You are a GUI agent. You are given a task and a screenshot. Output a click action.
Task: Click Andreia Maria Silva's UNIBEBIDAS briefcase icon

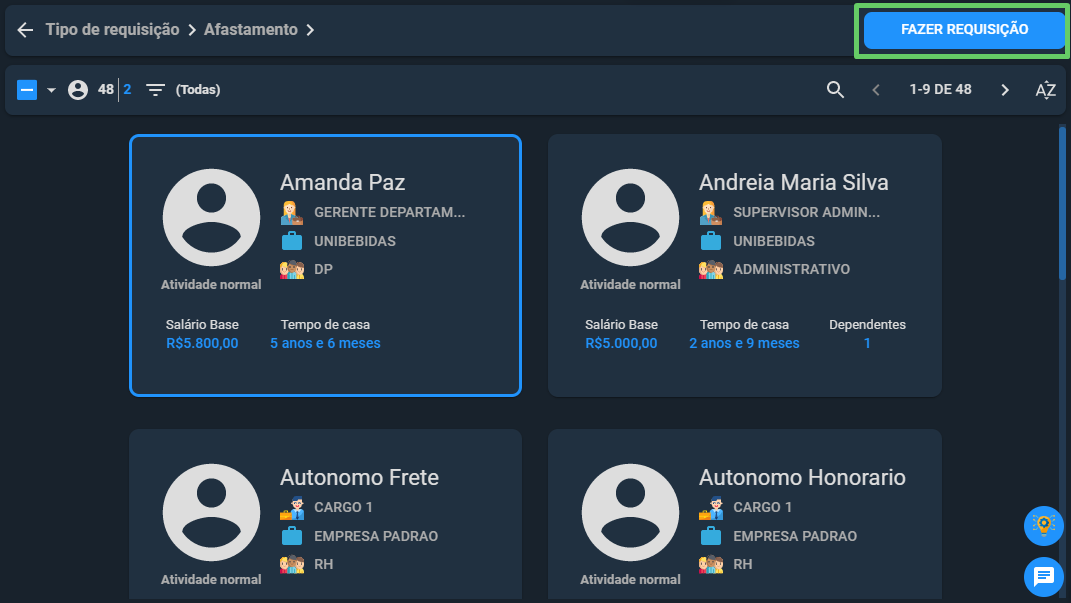711,241
